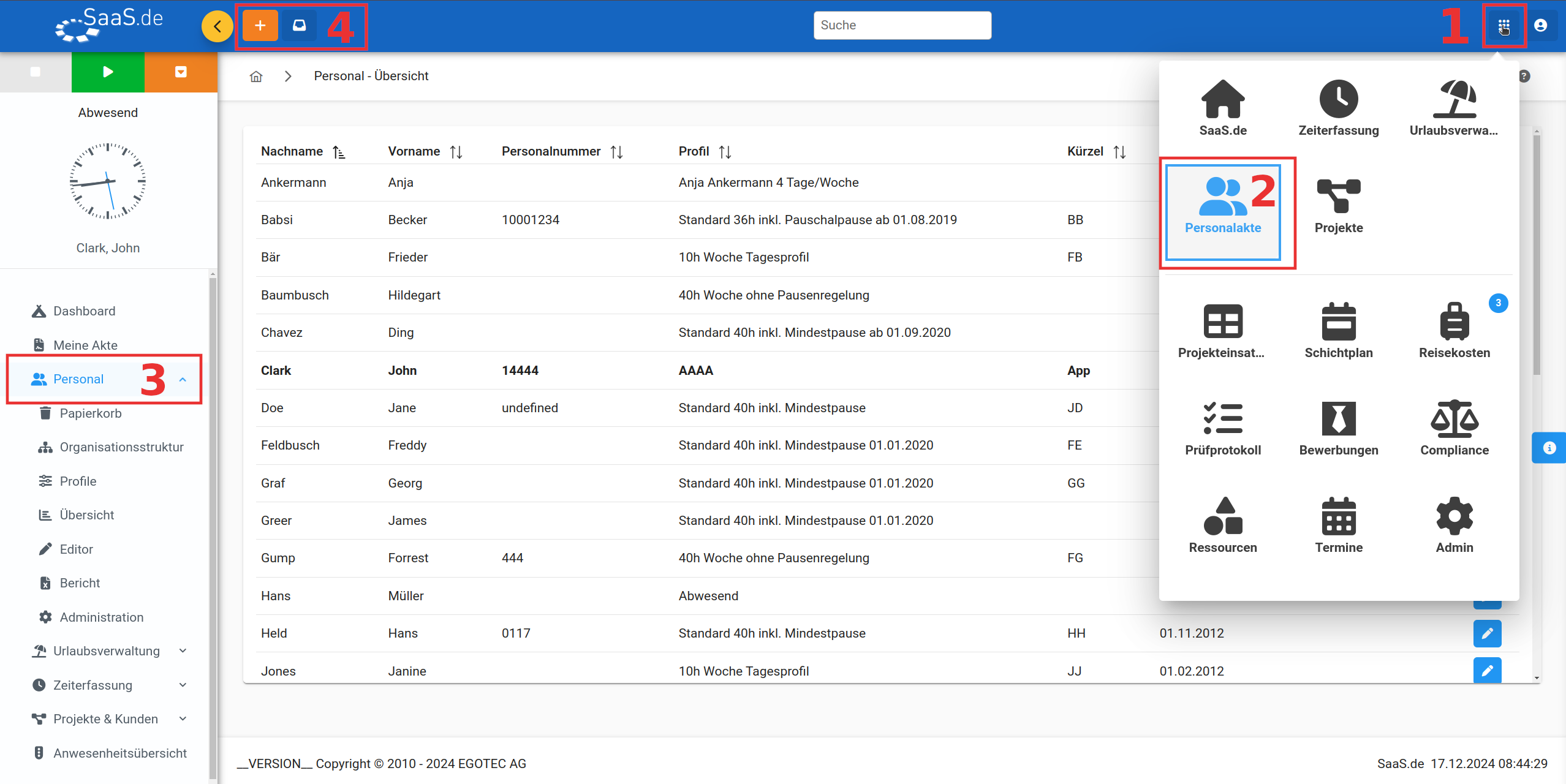Open Compliance app tile
Image resolution: width=1566 pixels, height=784 pixels.
tap(1454, 429)
